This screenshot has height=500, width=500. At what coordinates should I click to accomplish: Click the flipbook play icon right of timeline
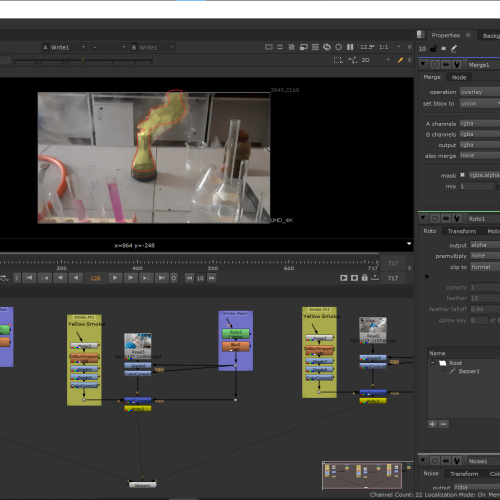tap(344, 278)
